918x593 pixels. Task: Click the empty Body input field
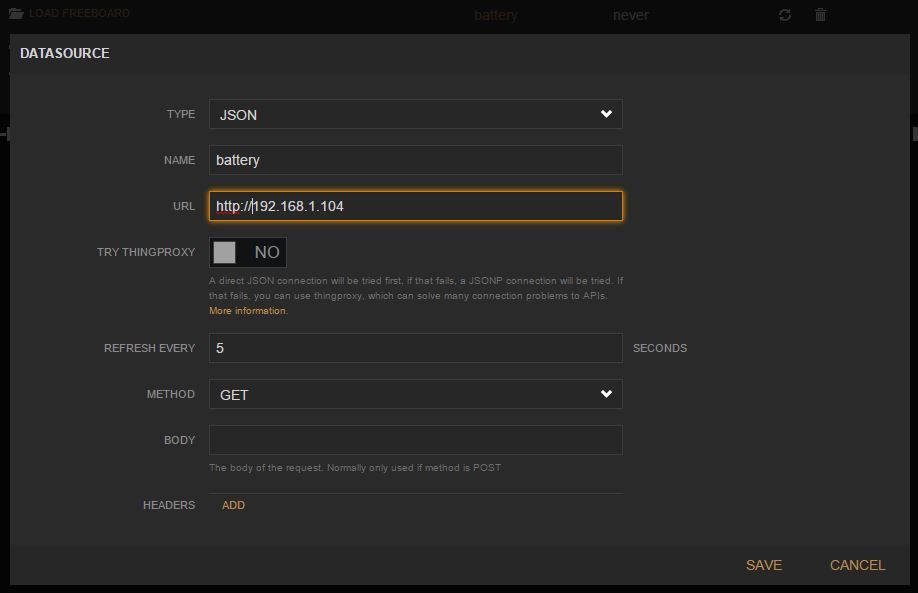416,440
